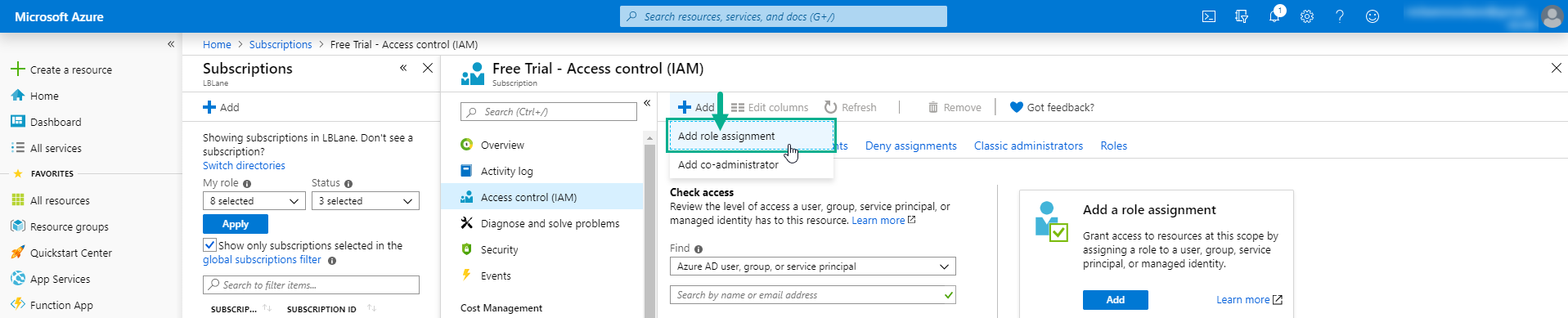Open the portal settings gear icon
This screenshot has width=1568, height=318.
click(1307, 16)
